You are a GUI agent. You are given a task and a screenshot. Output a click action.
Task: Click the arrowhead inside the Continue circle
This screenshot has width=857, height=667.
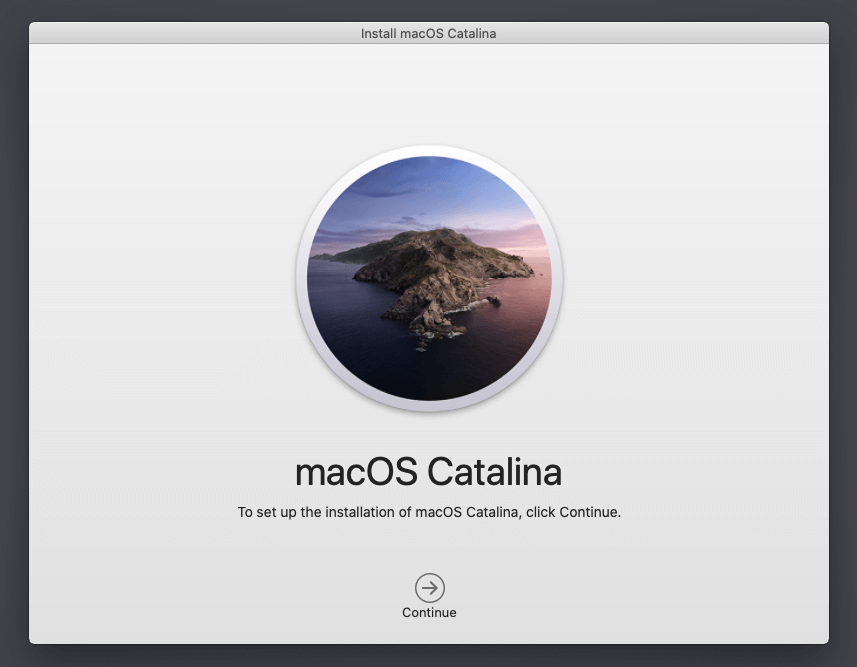point(430,588)
